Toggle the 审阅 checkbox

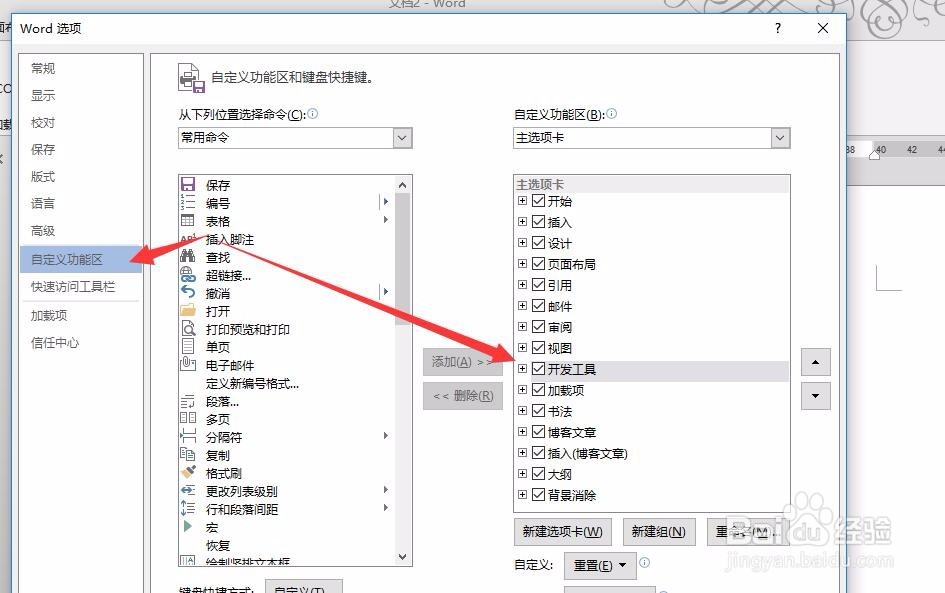point(538,327)
